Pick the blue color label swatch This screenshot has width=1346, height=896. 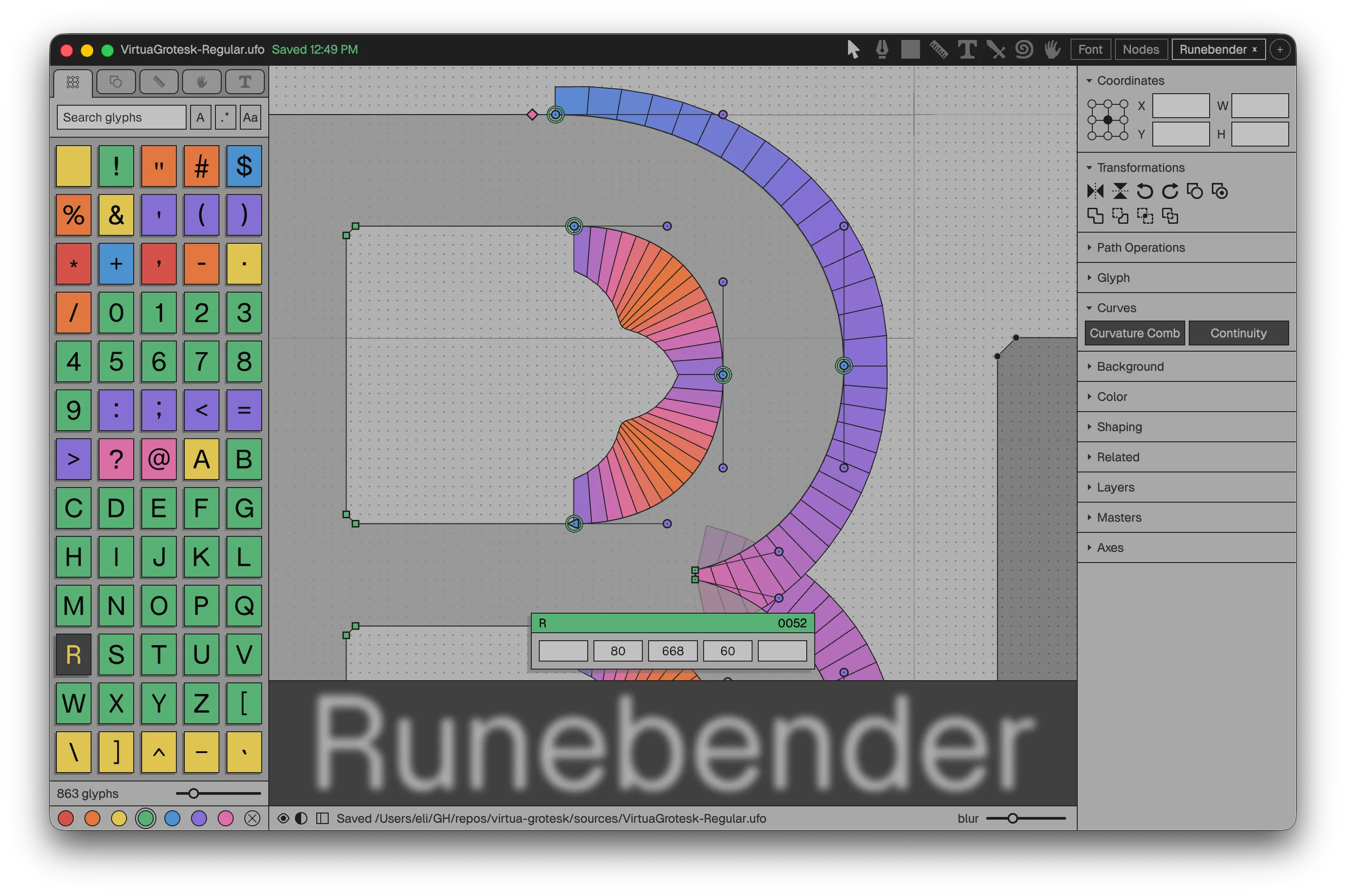pyautogui.click(x=172, y=818)
